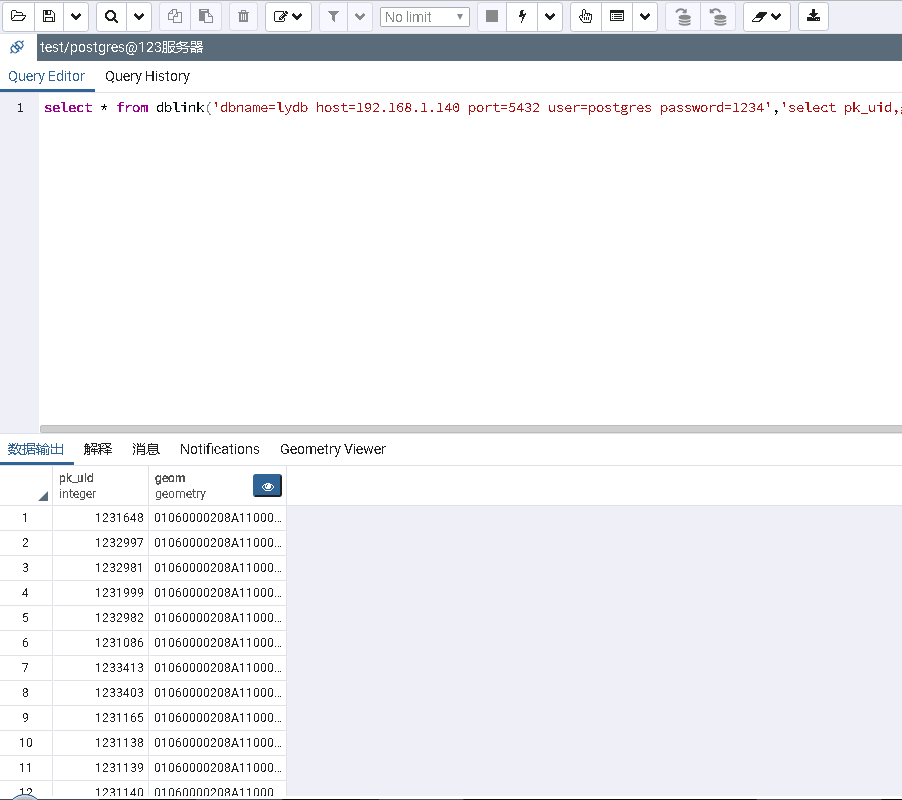Delete the selected rows
The height and width of the screenshot is (800, 902).
(243, 16)
